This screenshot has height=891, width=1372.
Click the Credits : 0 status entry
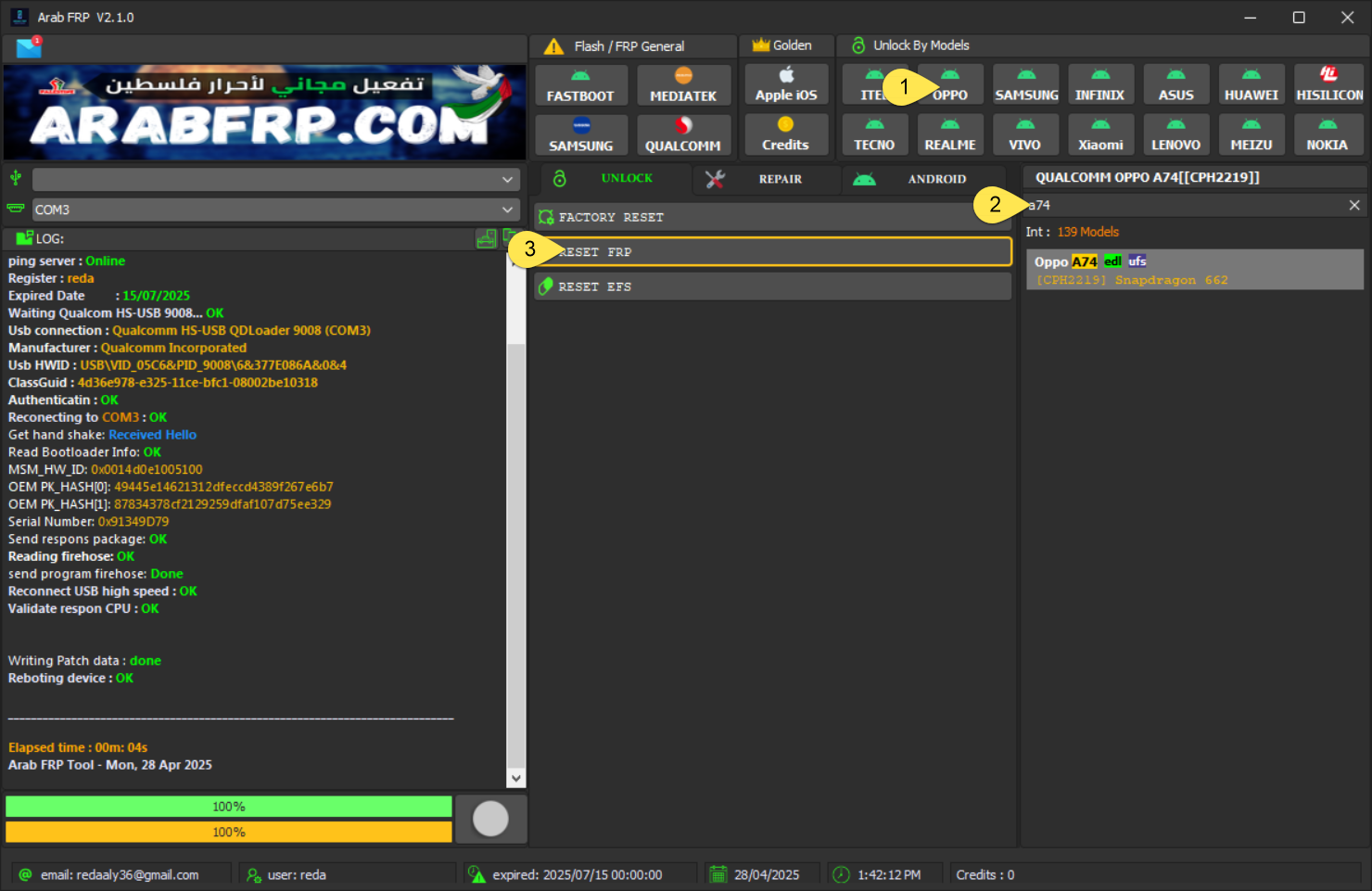pyautogui.click(x=985, y=874)
